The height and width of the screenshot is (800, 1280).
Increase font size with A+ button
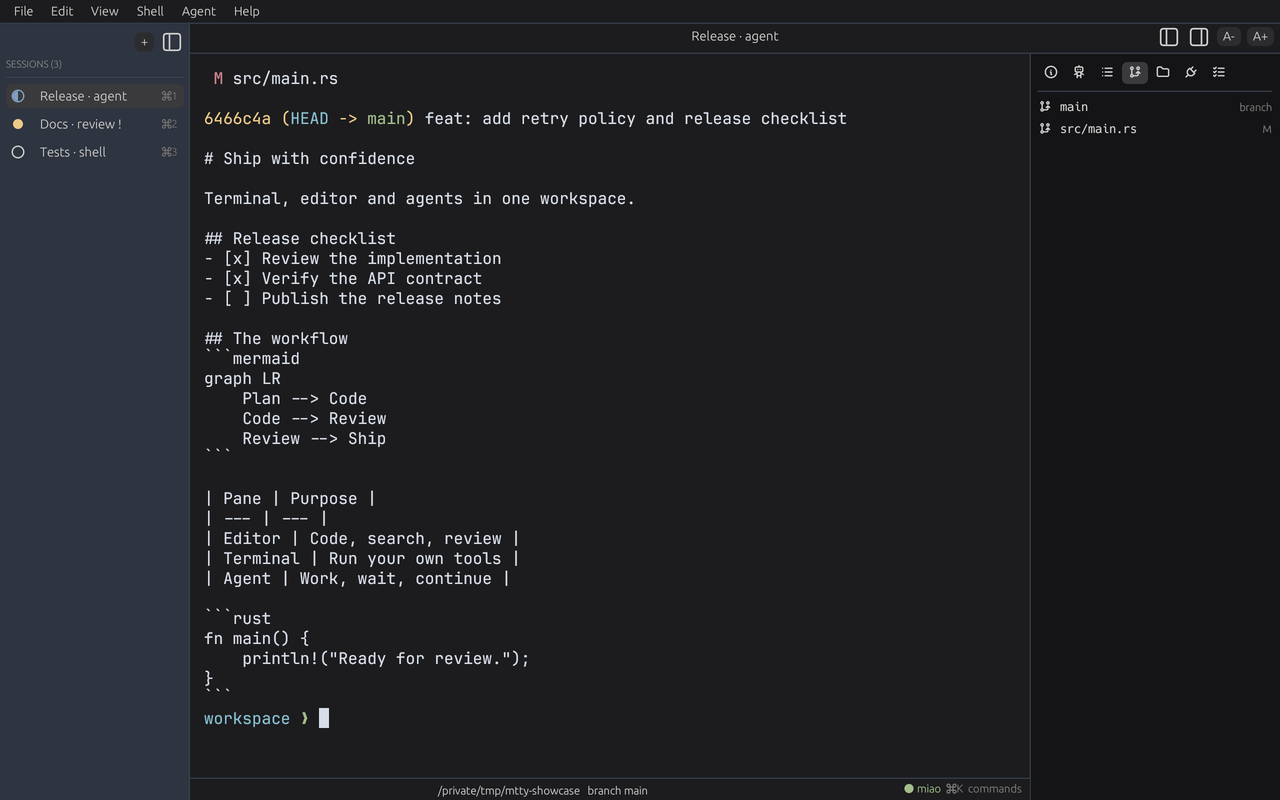(1260, 37)
